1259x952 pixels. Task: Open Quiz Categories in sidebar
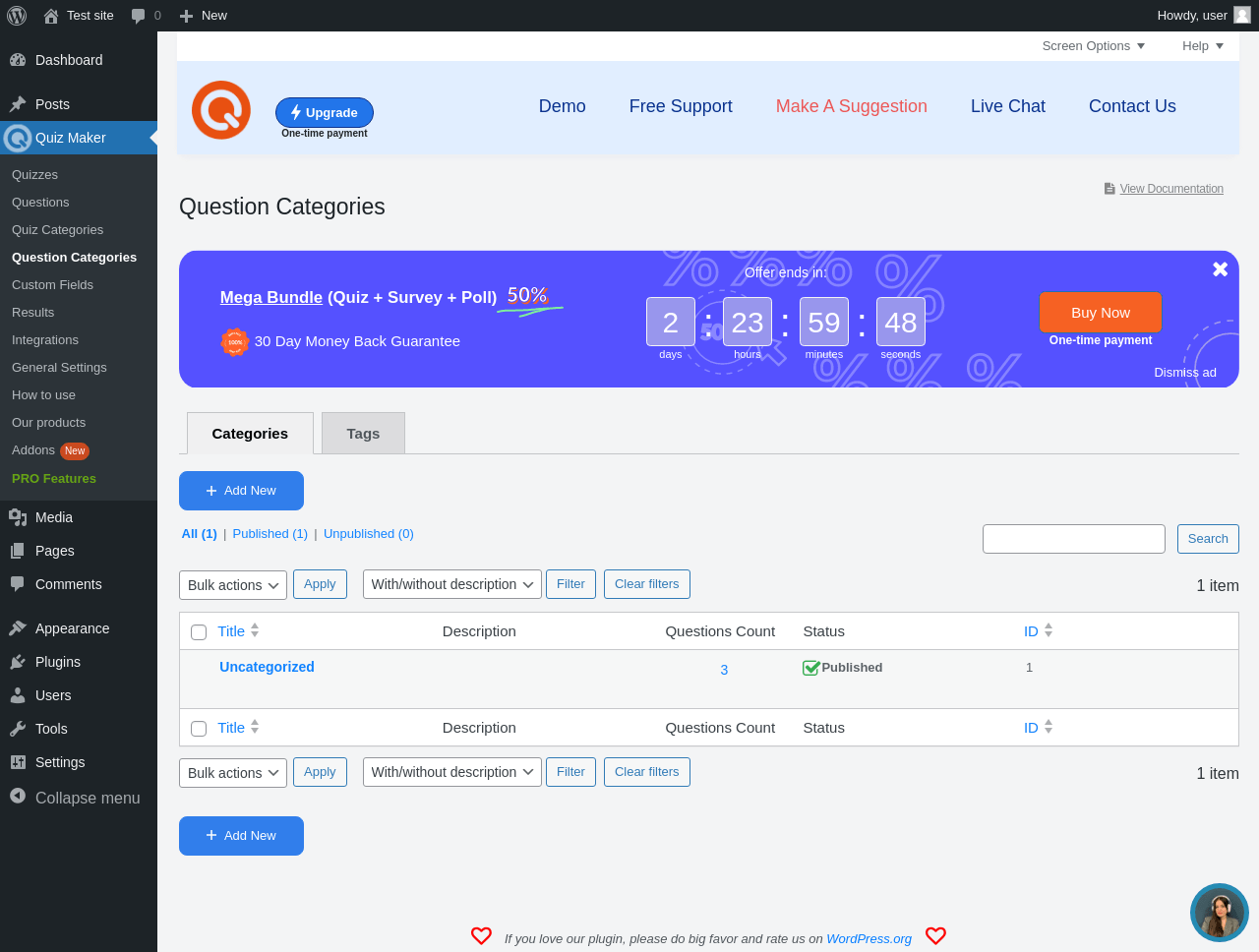58,230
